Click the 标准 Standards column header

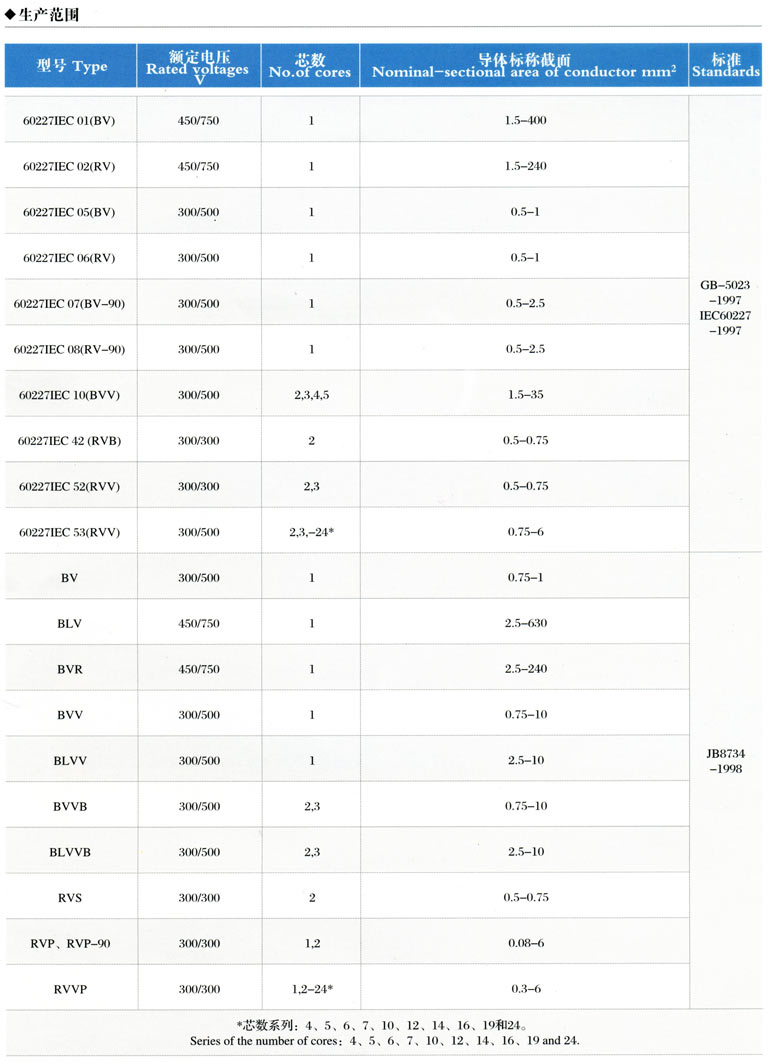coord(726,66)
